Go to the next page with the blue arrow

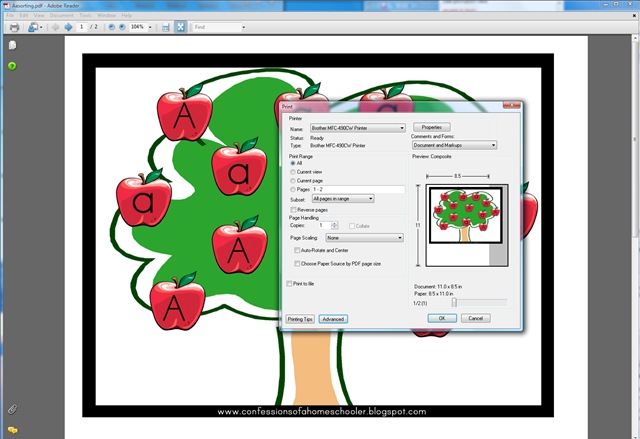point(68,27)
